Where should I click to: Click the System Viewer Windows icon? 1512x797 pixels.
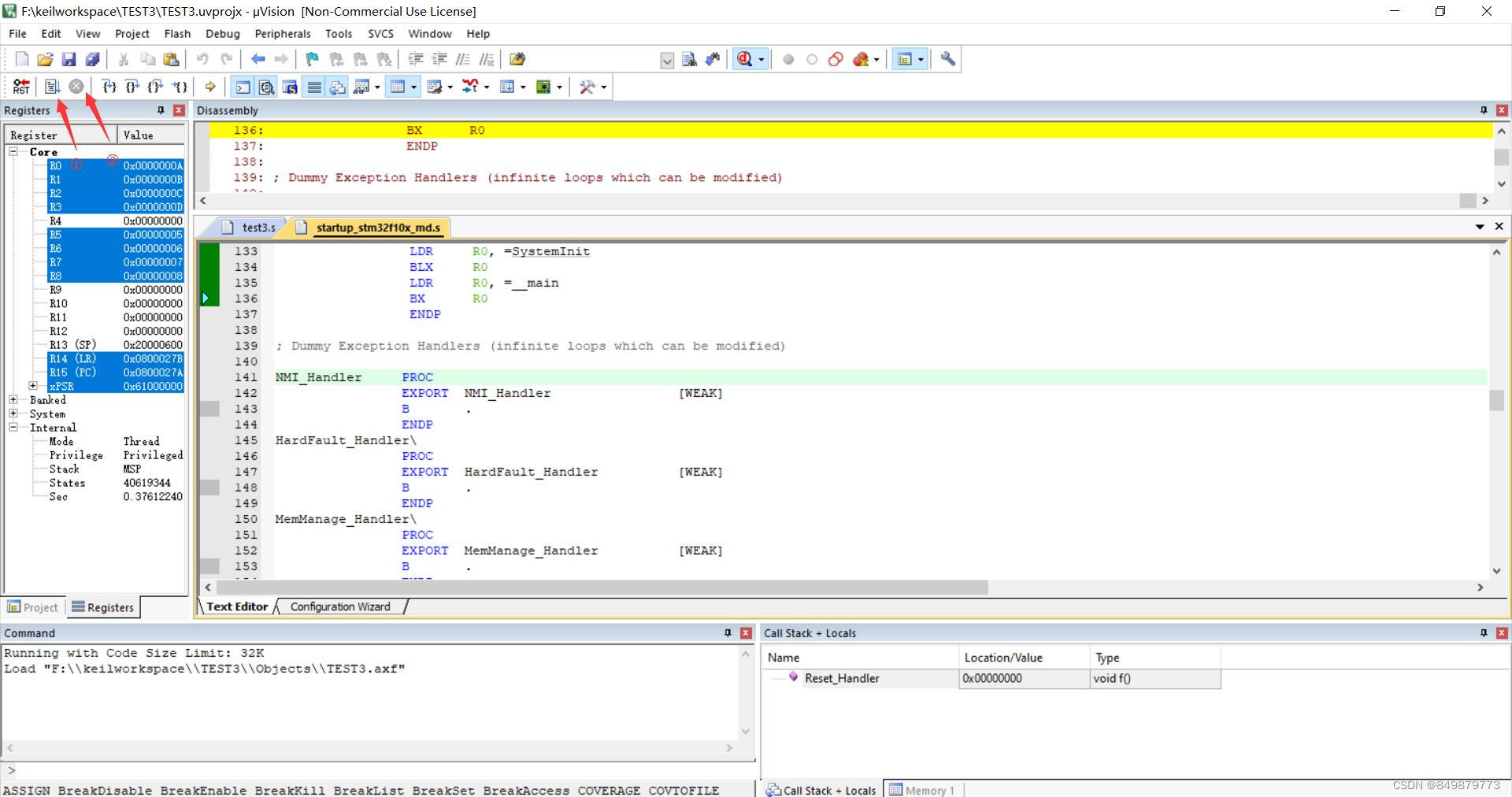543,87
